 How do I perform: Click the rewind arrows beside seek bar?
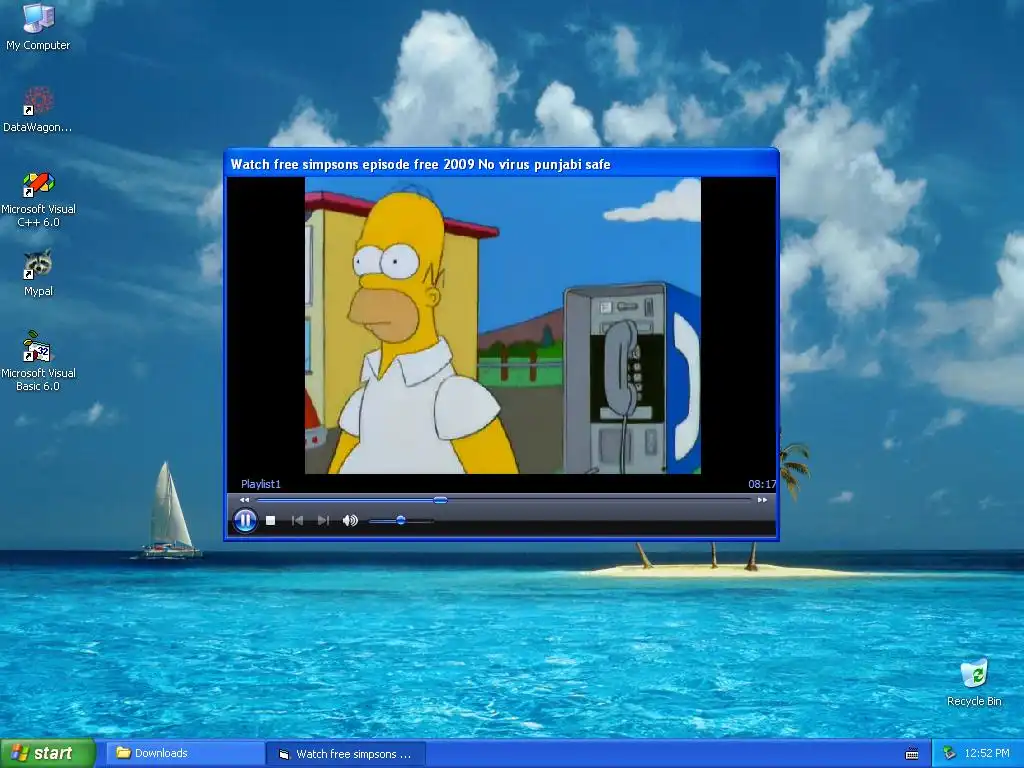[x=244, y=500]
